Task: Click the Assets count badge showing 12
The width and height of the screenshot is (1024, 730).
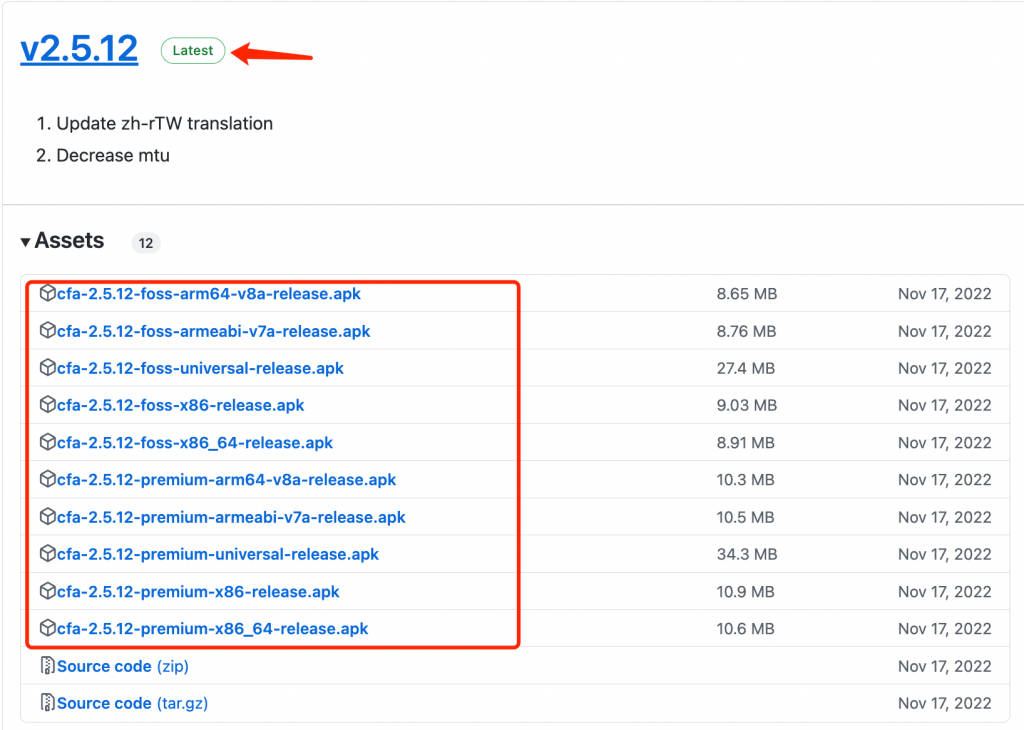Action: pos(146,243)
